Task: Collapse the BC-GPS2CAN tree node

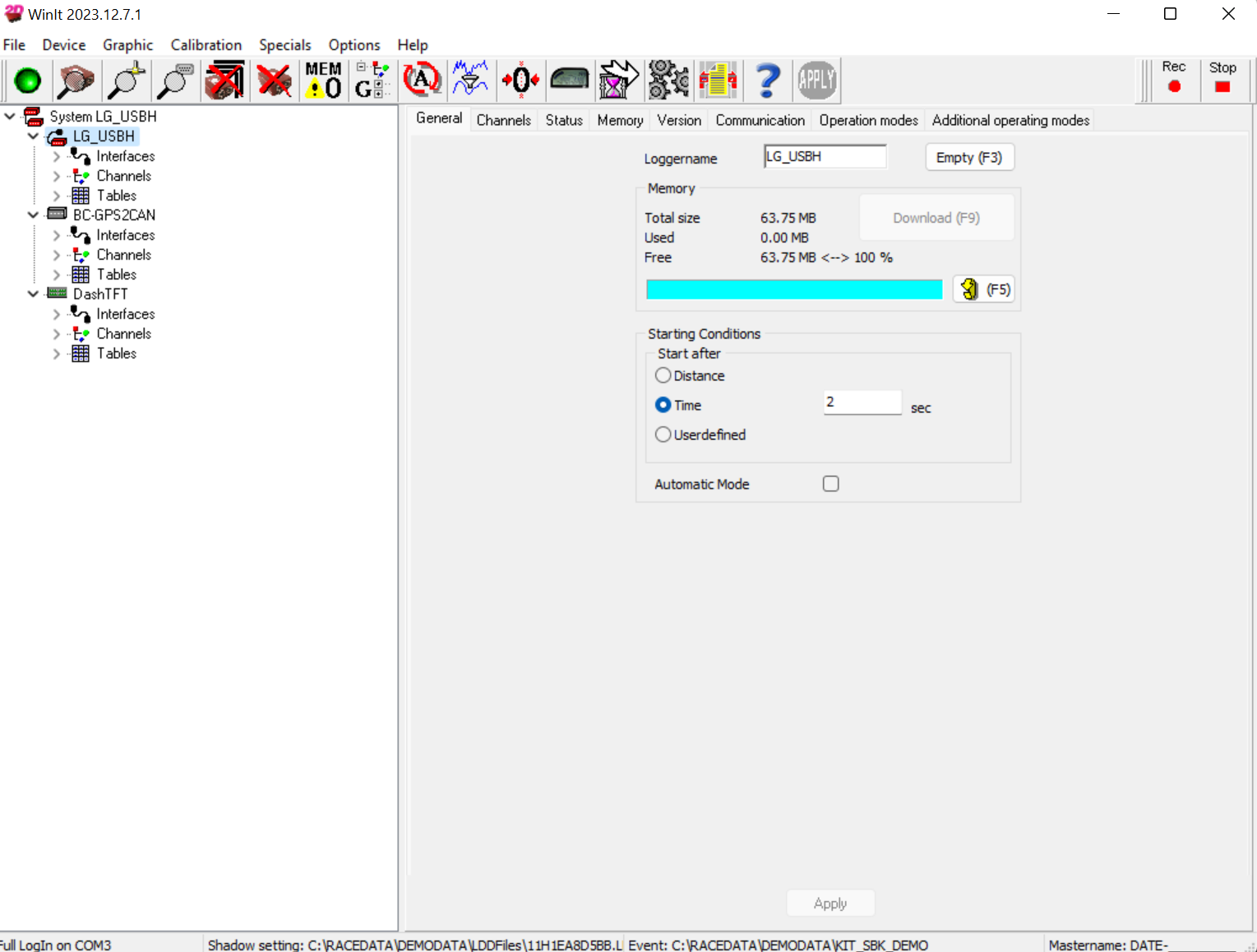Action: 33,215
